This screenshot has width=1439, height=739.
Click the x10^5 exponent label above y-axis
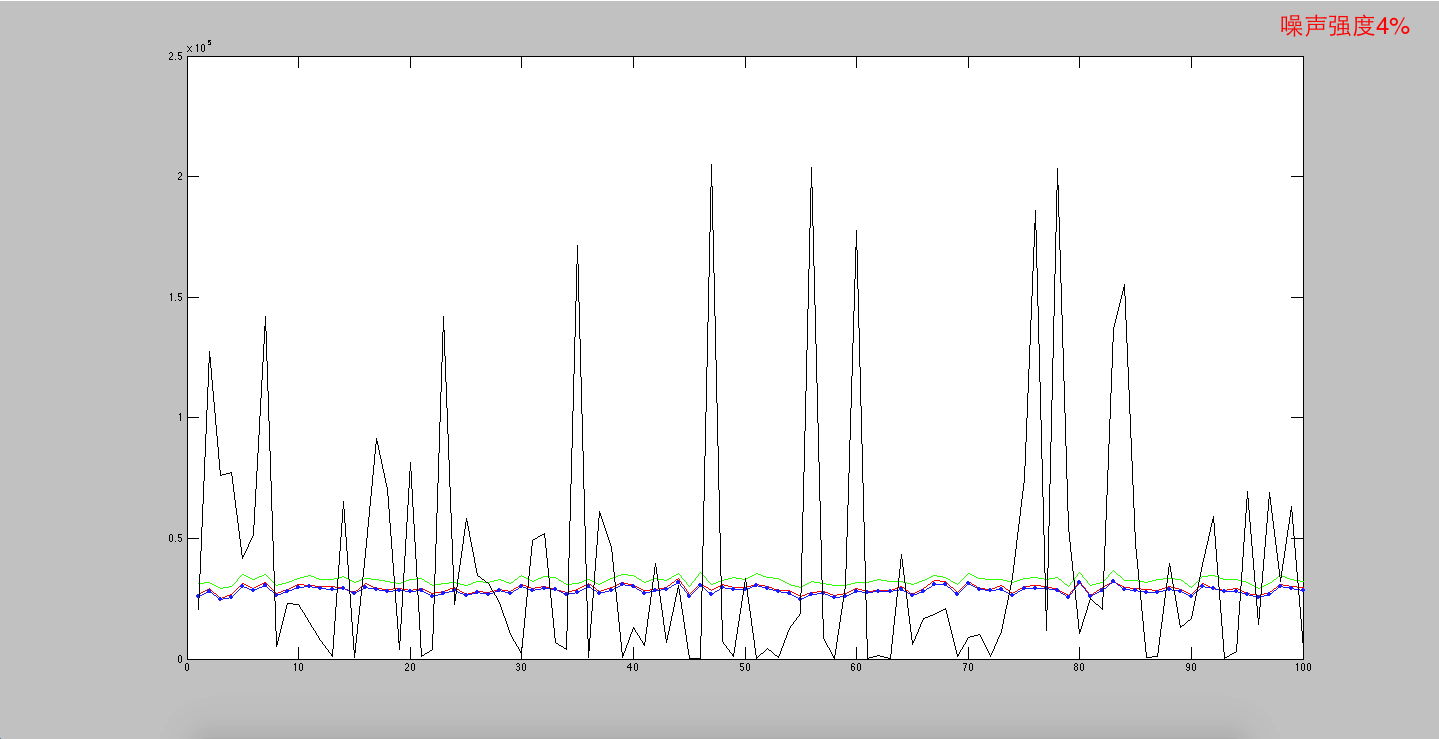point(198,45)
